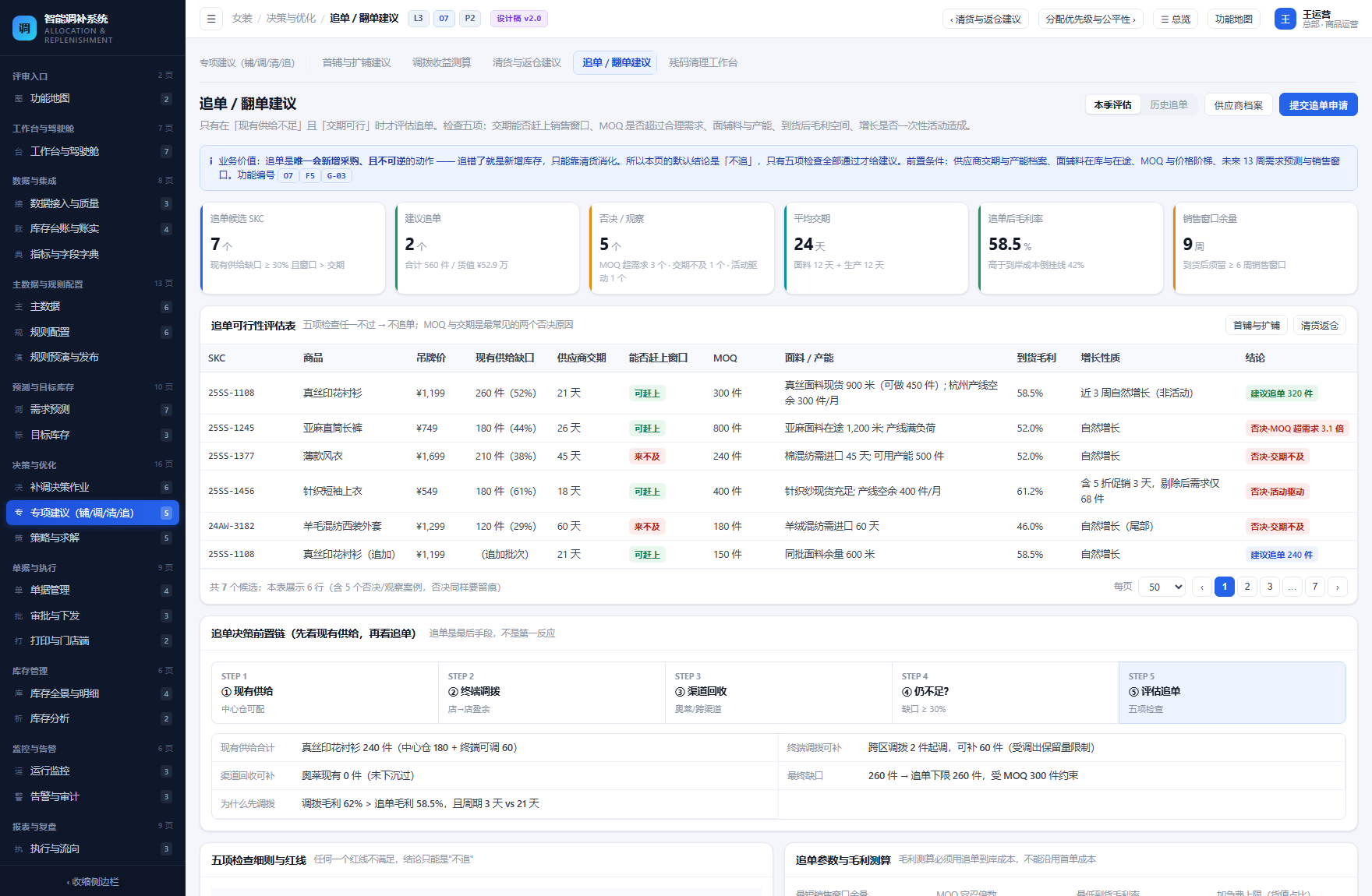Select STEP 2 终端调拨 card
This screenshot has width=1372, height=896.
pyautogui.click(x=552, y=693)
